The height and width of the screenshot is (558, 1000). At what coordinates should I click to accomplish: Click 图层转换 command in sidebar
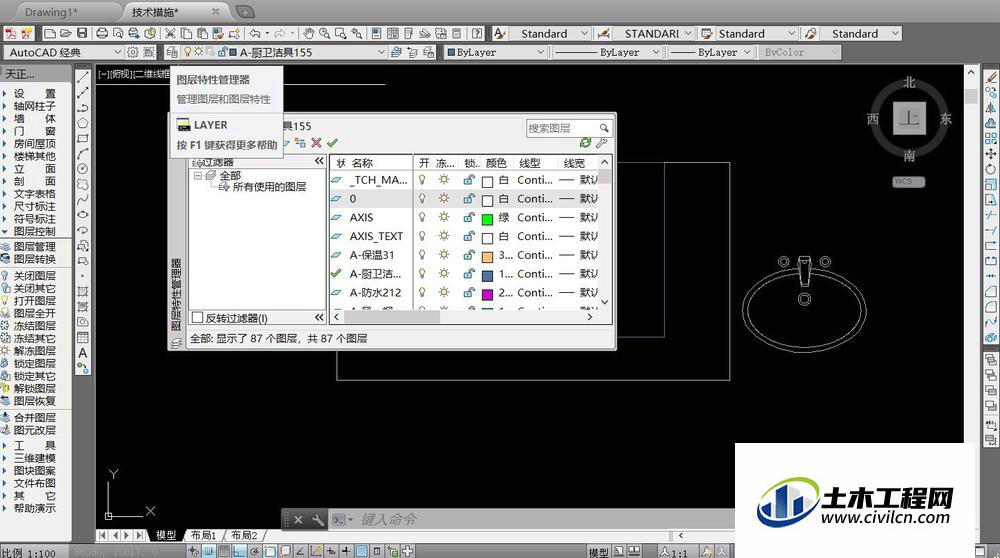tap(34, 259)
